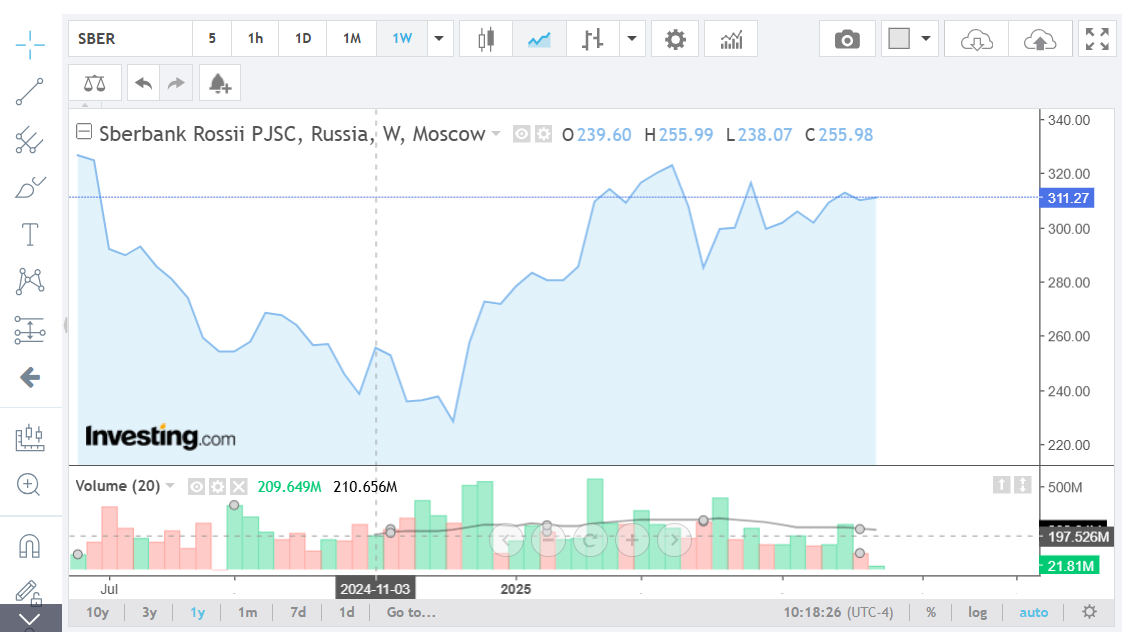Save chart layout to cloud
This screenshot has height=632, width=1131.
click(1039, 39)
